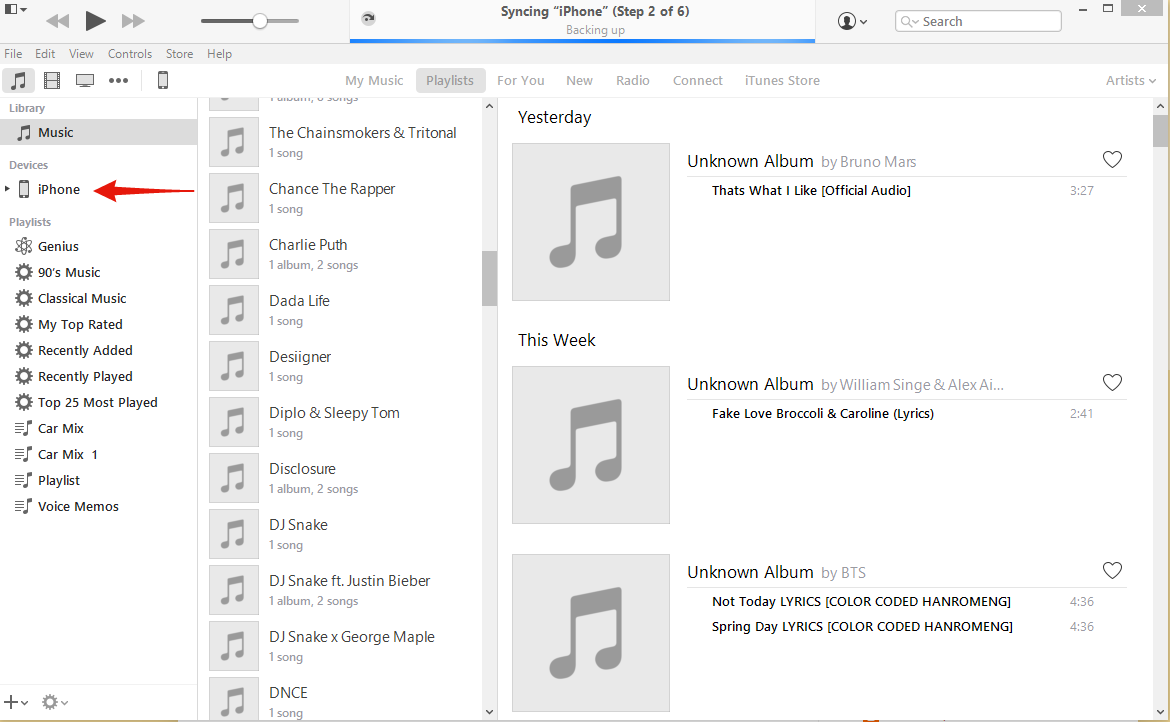Show more media types ellipsis
1170x722 pixels.
(x=119, y=80)
